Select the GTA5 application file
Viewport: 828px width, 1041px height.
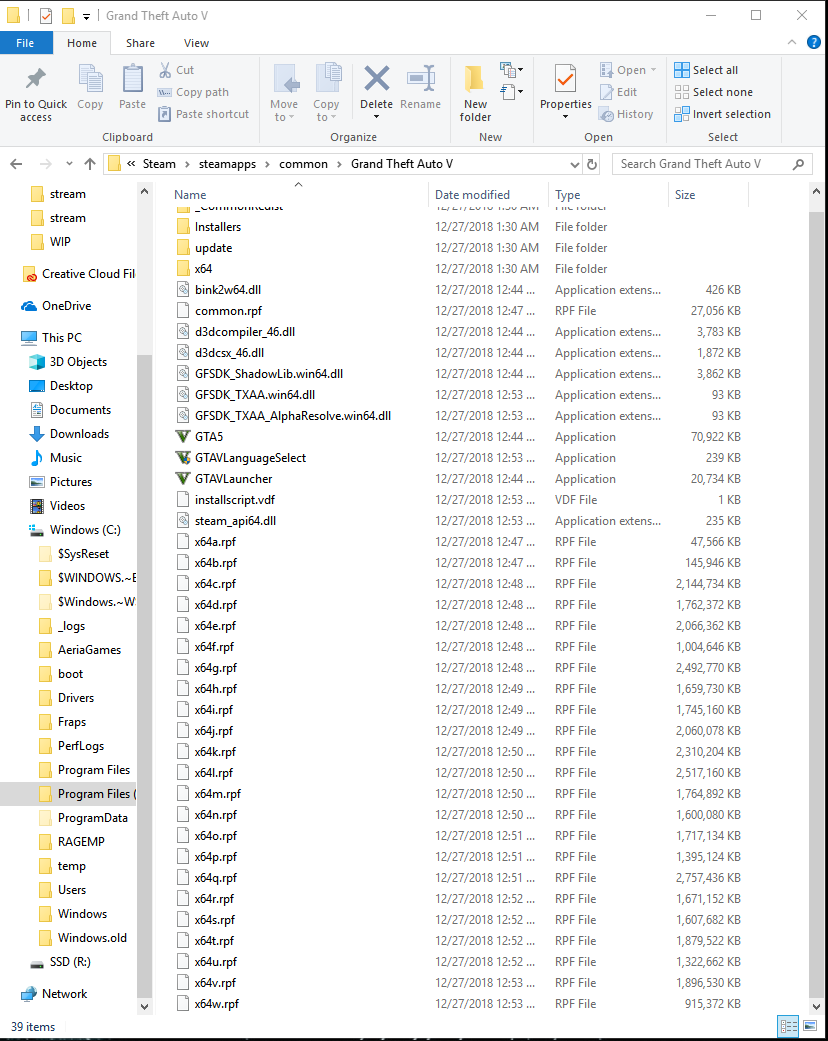pos(208,437)
